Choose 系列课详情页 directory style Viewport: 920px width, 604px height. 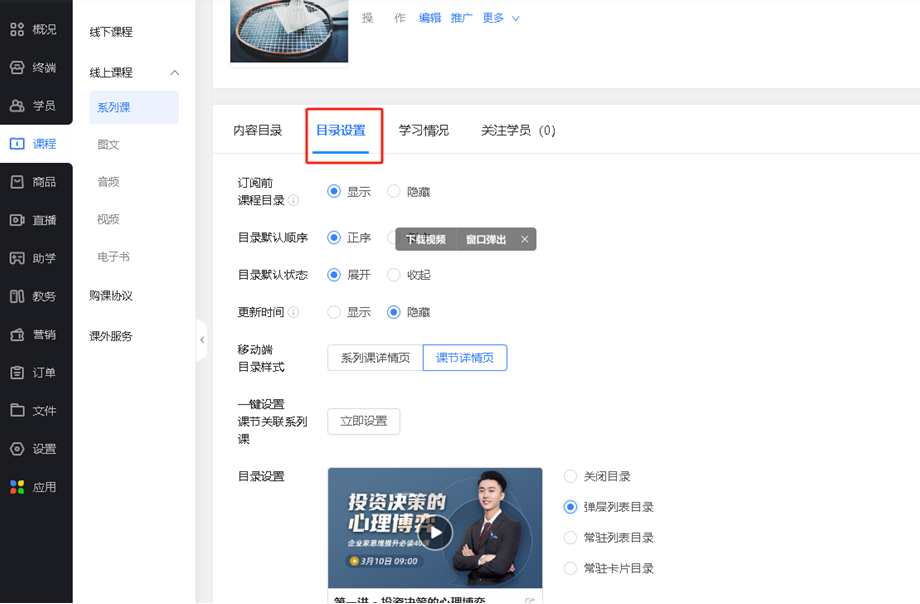[375, 358]
